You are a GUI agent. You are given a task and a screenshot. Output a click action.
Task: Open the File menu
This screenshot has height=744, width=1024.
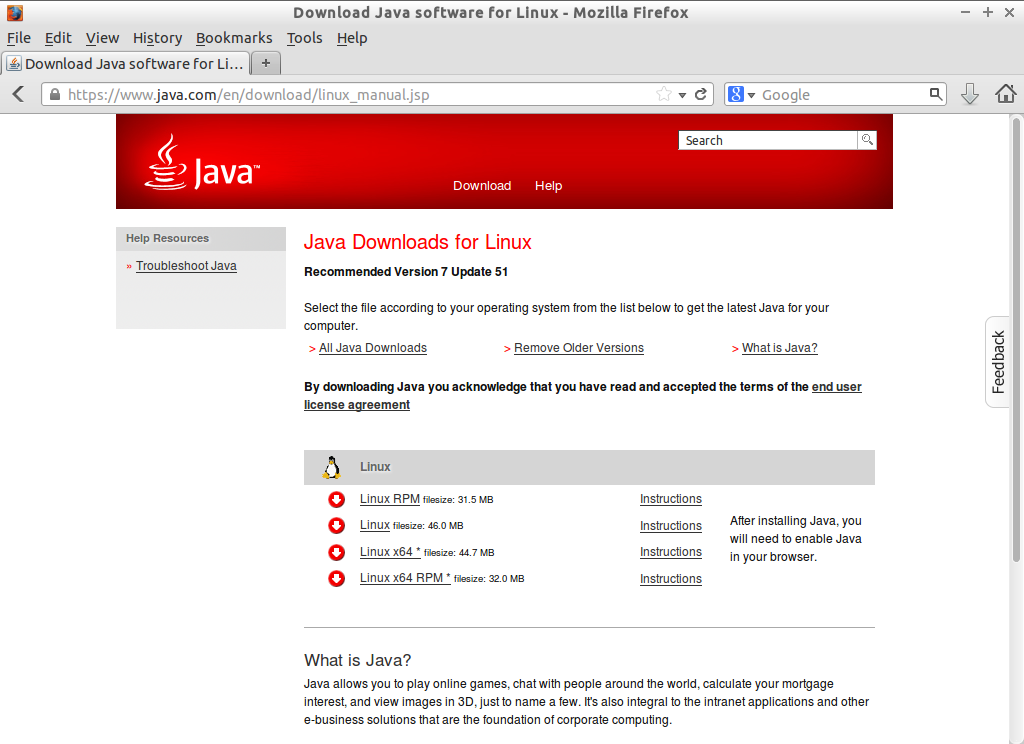(19, 38)
